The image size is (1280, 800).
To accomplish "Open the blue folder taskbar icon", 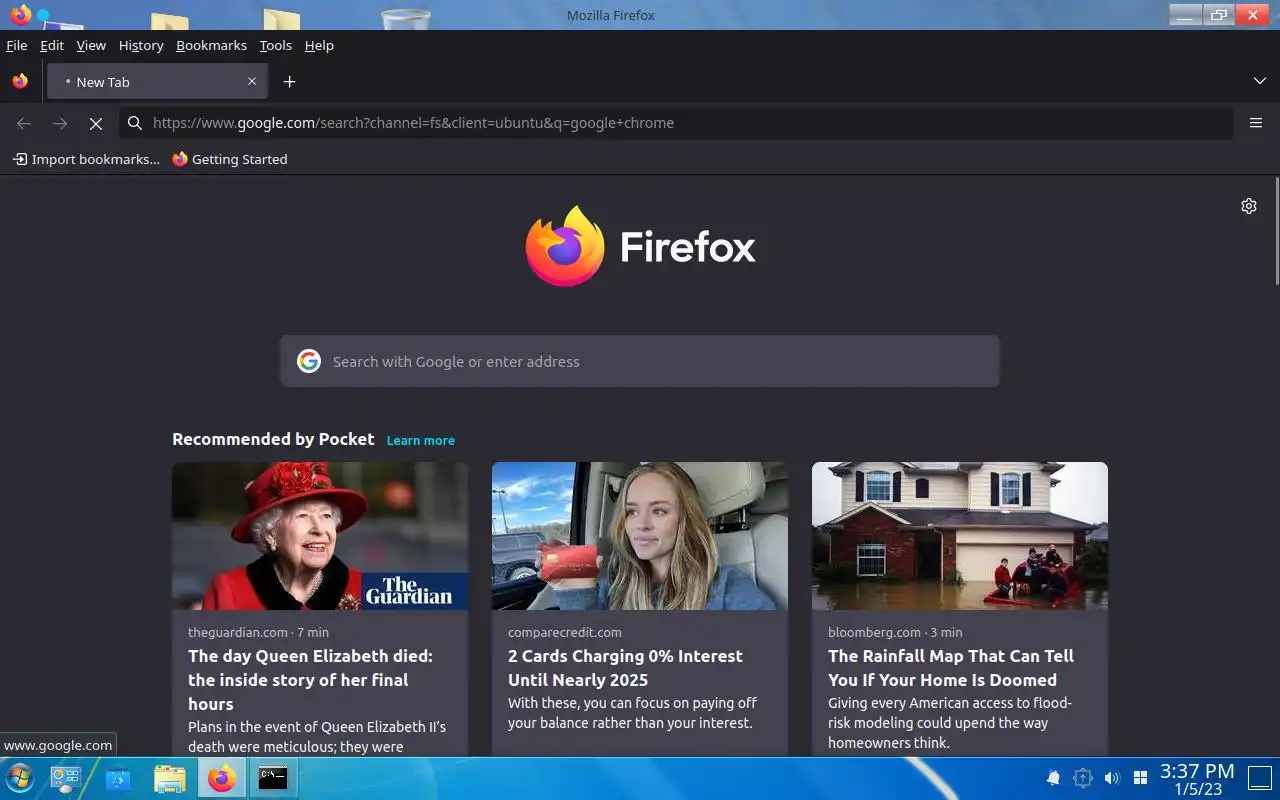I will (118, 778).
